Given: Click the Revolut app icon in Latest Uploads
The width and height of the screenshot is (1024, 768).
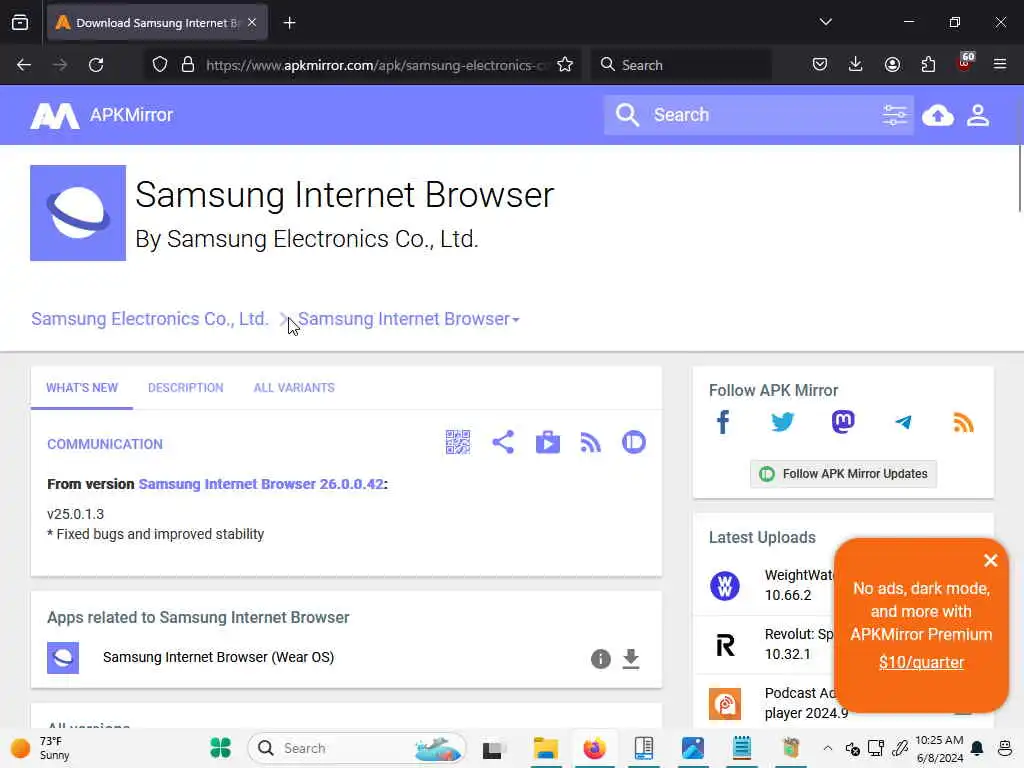Looking at the screenshot, I should (x=725, y=645).
